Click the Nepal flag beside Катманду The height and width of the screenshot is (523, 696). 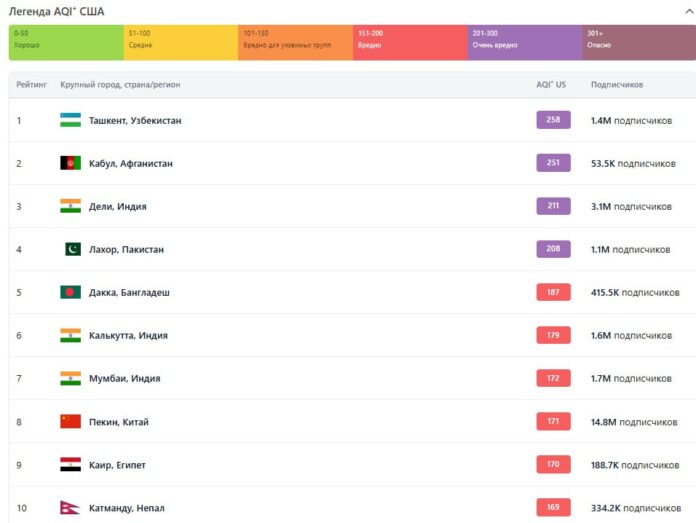[x=70, y=508]
